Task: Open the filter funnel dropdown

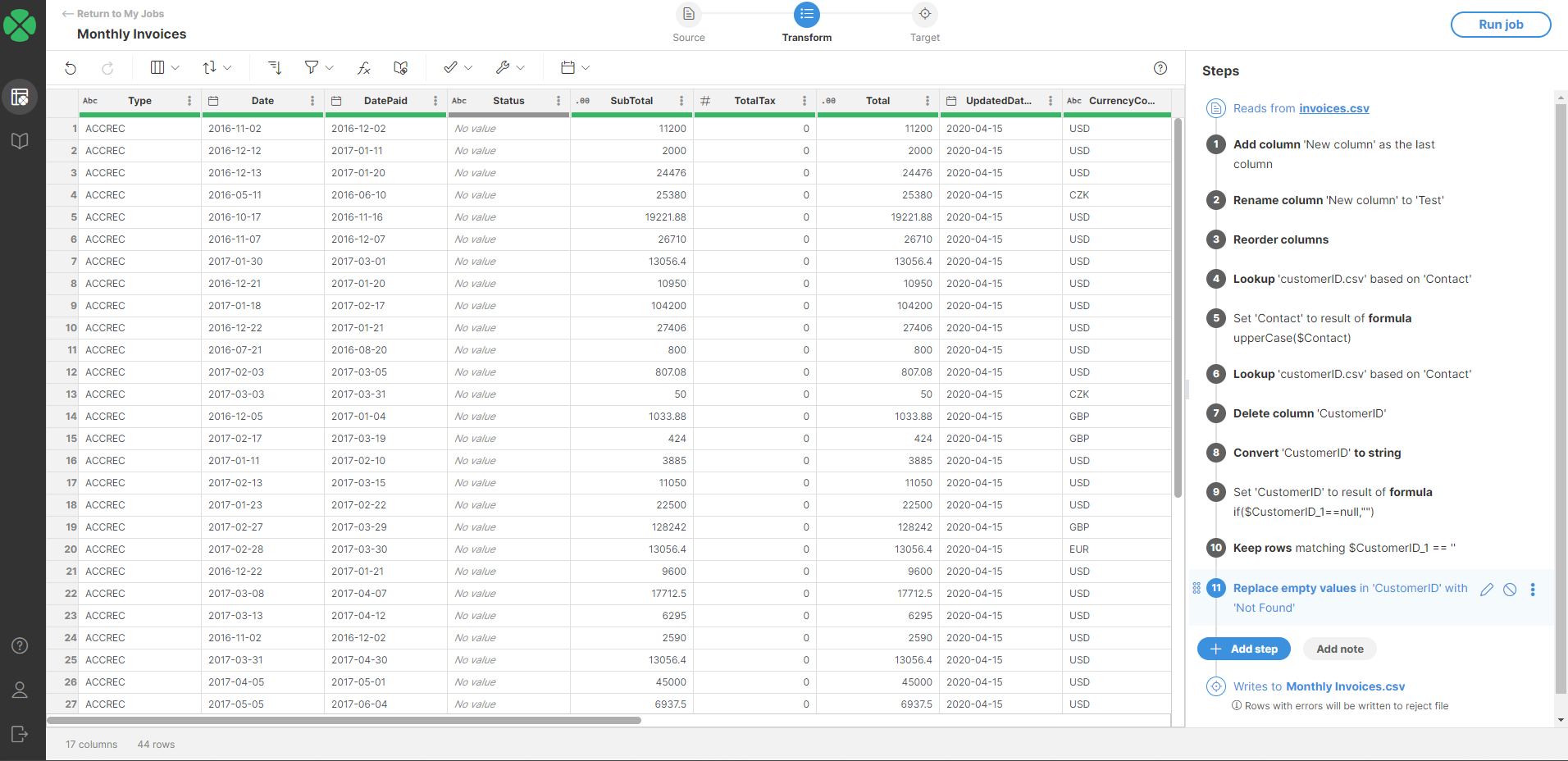Action: [x=318, y=68]
